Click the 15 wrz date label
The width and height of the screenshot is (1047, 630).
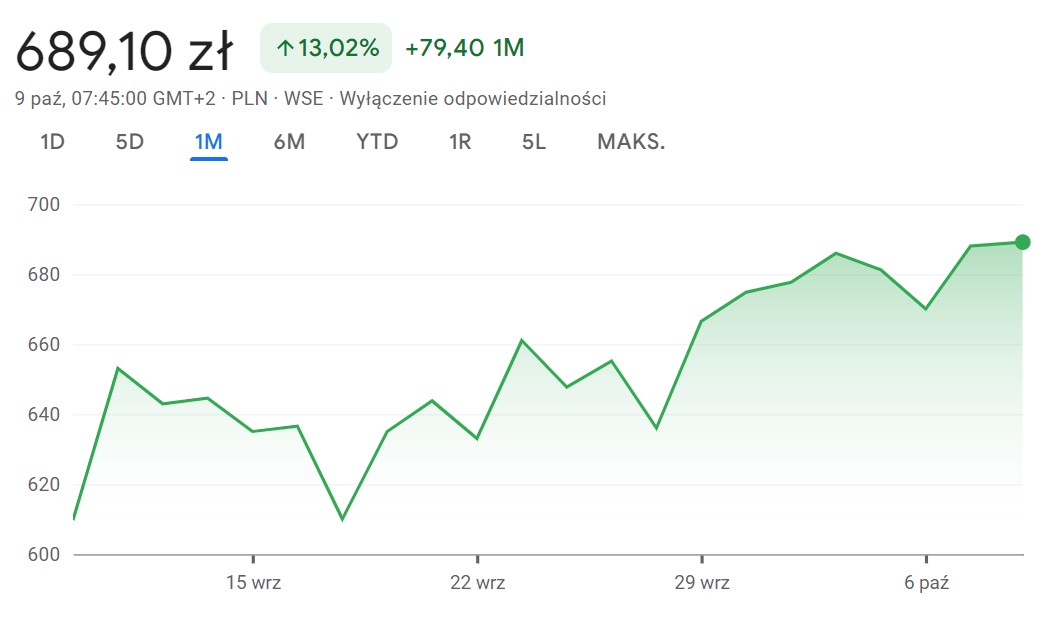pos(253,583)
